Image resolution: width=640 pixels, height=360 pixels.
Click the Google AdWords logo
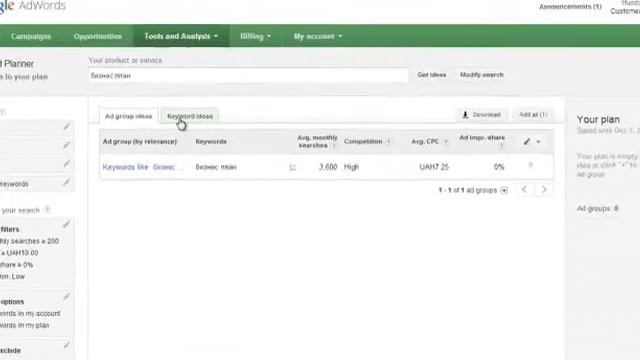[x=33, y=6]
